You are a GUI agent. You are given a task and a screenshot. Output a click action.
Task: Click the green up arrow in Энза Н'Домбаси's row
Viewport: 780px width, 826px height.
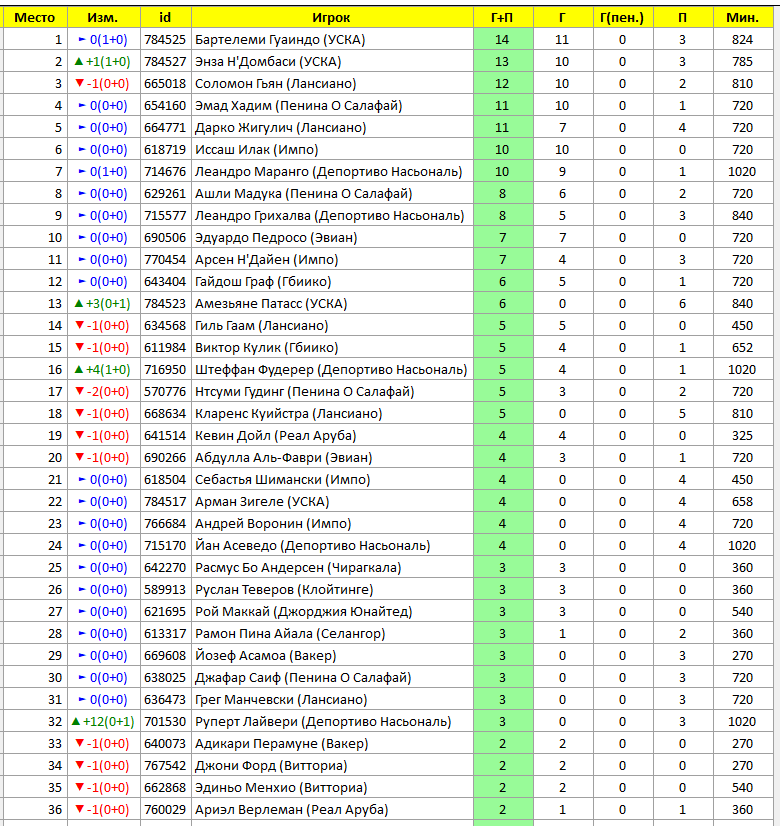click(79, 61)
